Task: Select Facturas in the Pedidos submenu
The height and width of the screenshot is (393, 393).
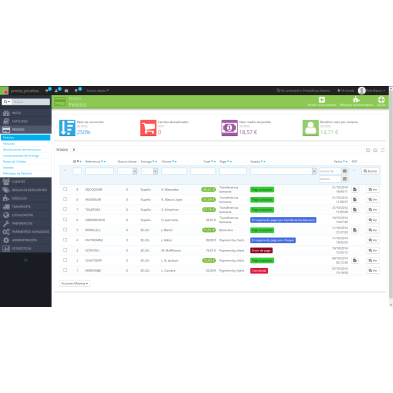Action: coord(9,144)
